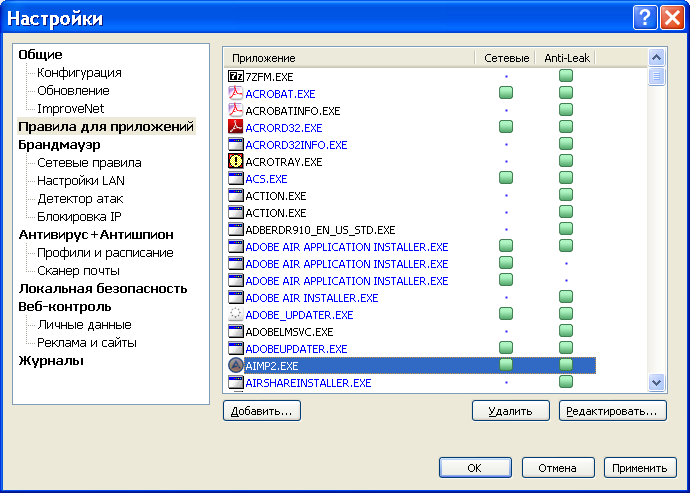Open the Общие settings section
Image resolution: width=690 pixels, height=493 pixels.
pos(40,55)
